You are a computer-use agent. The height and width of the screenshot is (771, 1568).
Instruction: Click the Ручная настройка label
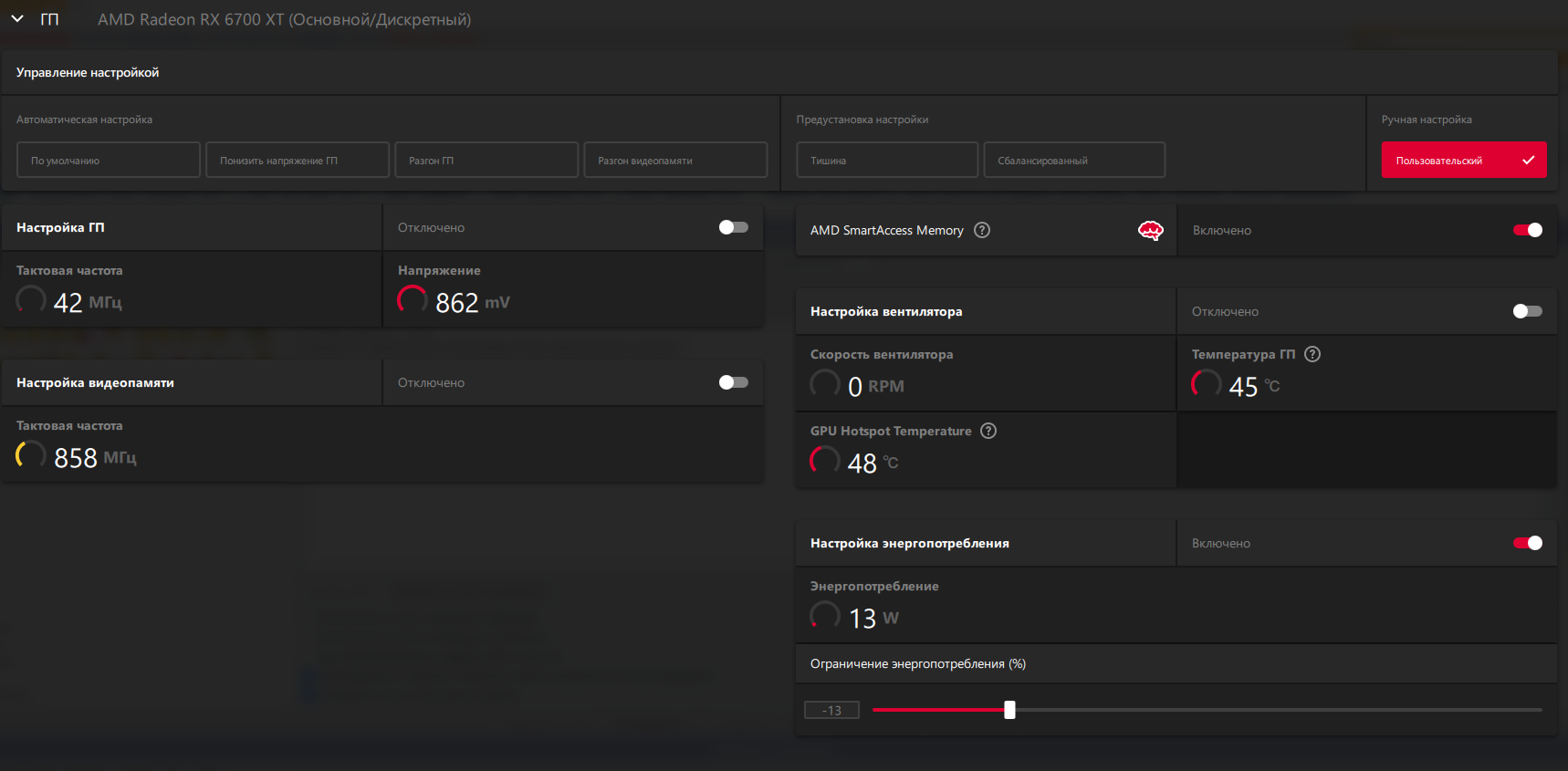tap(1427, 120)
